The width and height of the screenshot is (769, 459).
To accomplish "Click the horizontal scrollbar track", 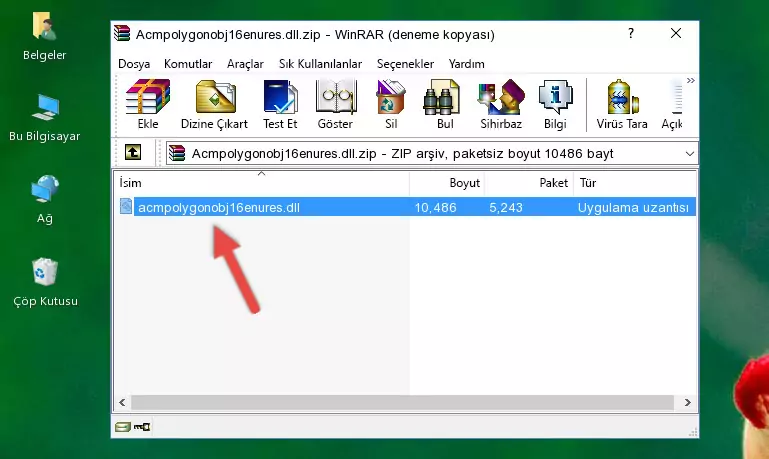I will [x=405, y=402].
